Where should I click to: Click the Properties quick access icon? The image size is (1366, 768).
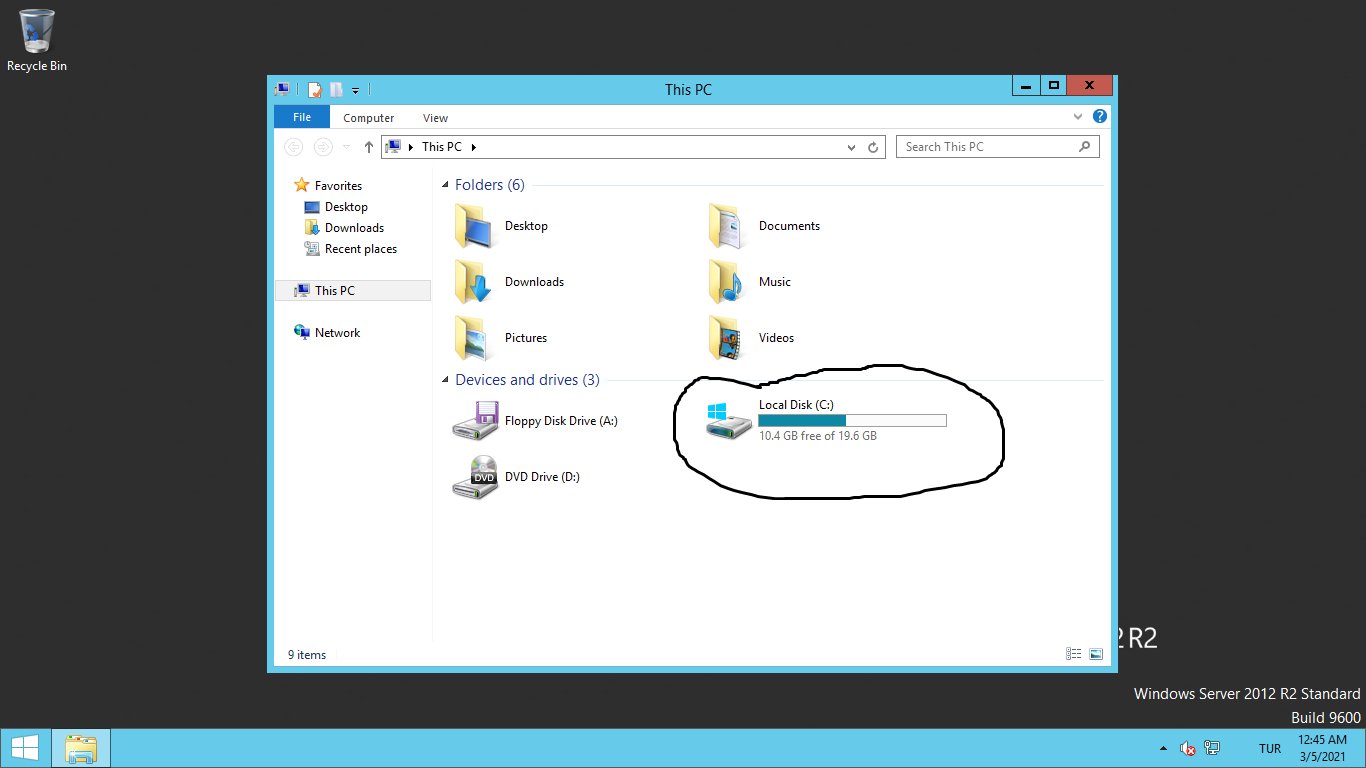(315, 90)
